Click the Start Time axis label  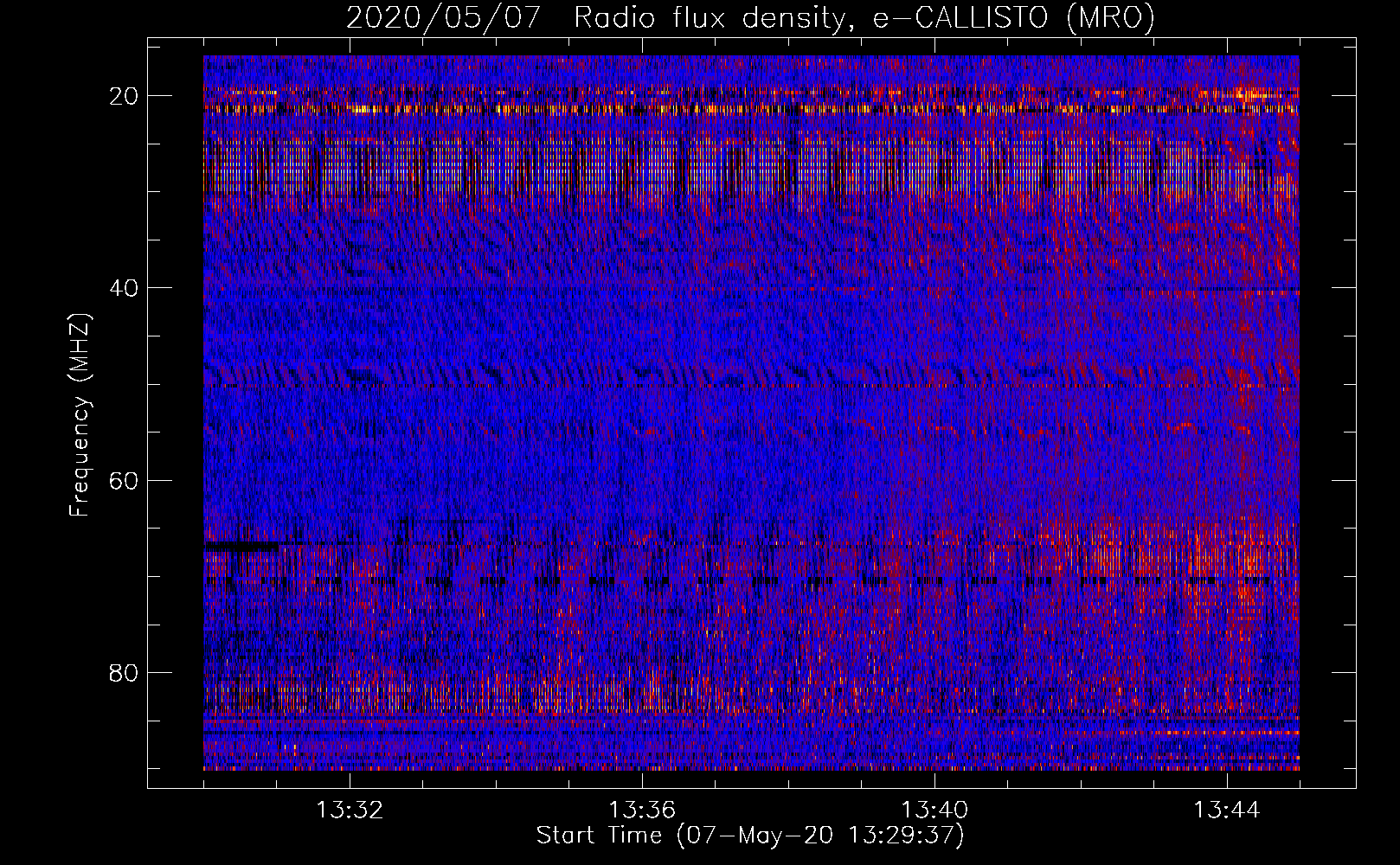tap(750, 836)
